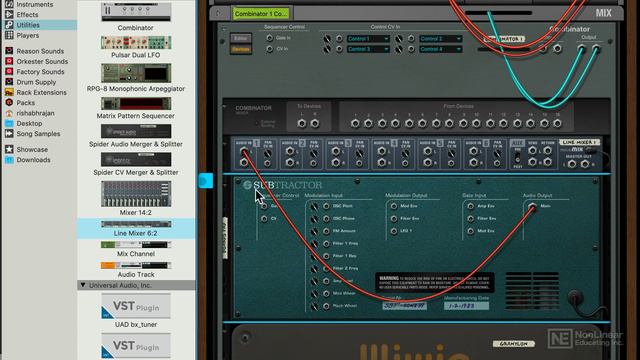The image size is (640, 360).
Task: Open the Downloads folder icon
Action: [9, 160]
